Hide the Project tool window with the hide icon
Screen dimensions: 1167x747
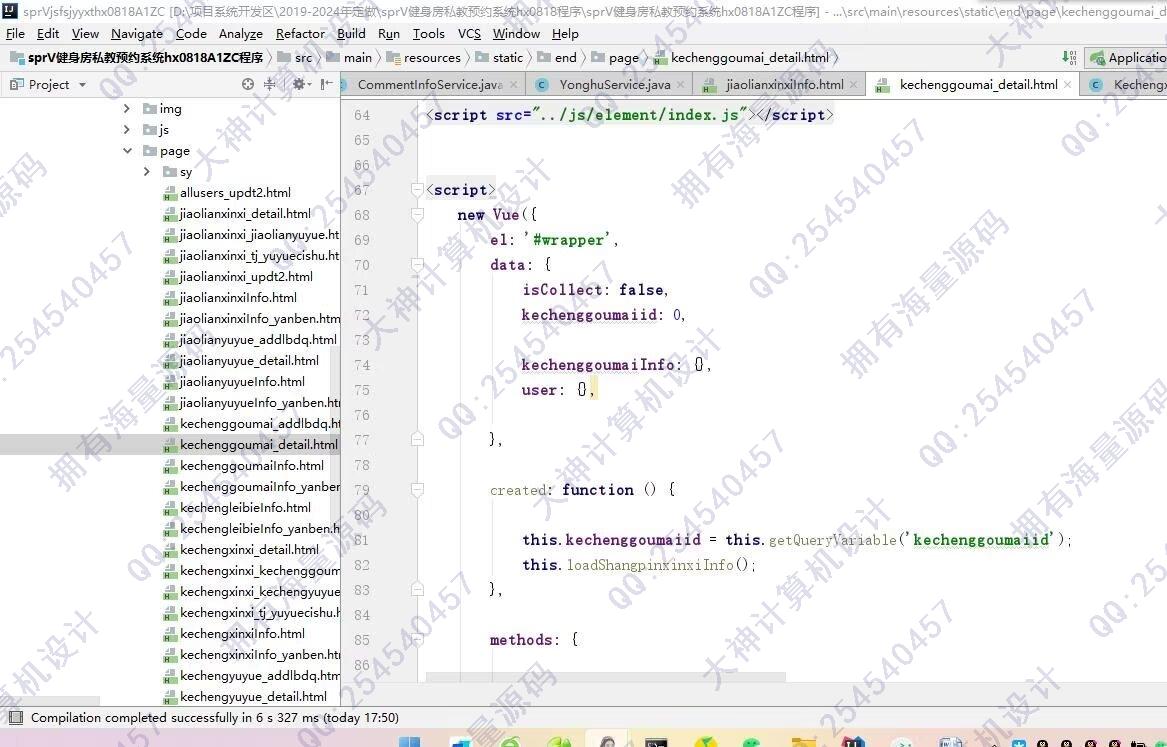click(x=326, y=84)
